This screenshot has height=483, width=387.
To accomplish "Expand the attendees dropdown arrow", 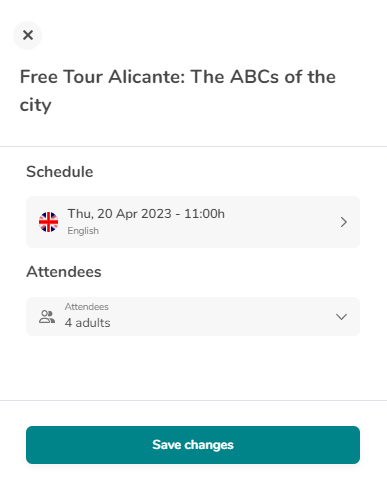I will pos(341,317).
